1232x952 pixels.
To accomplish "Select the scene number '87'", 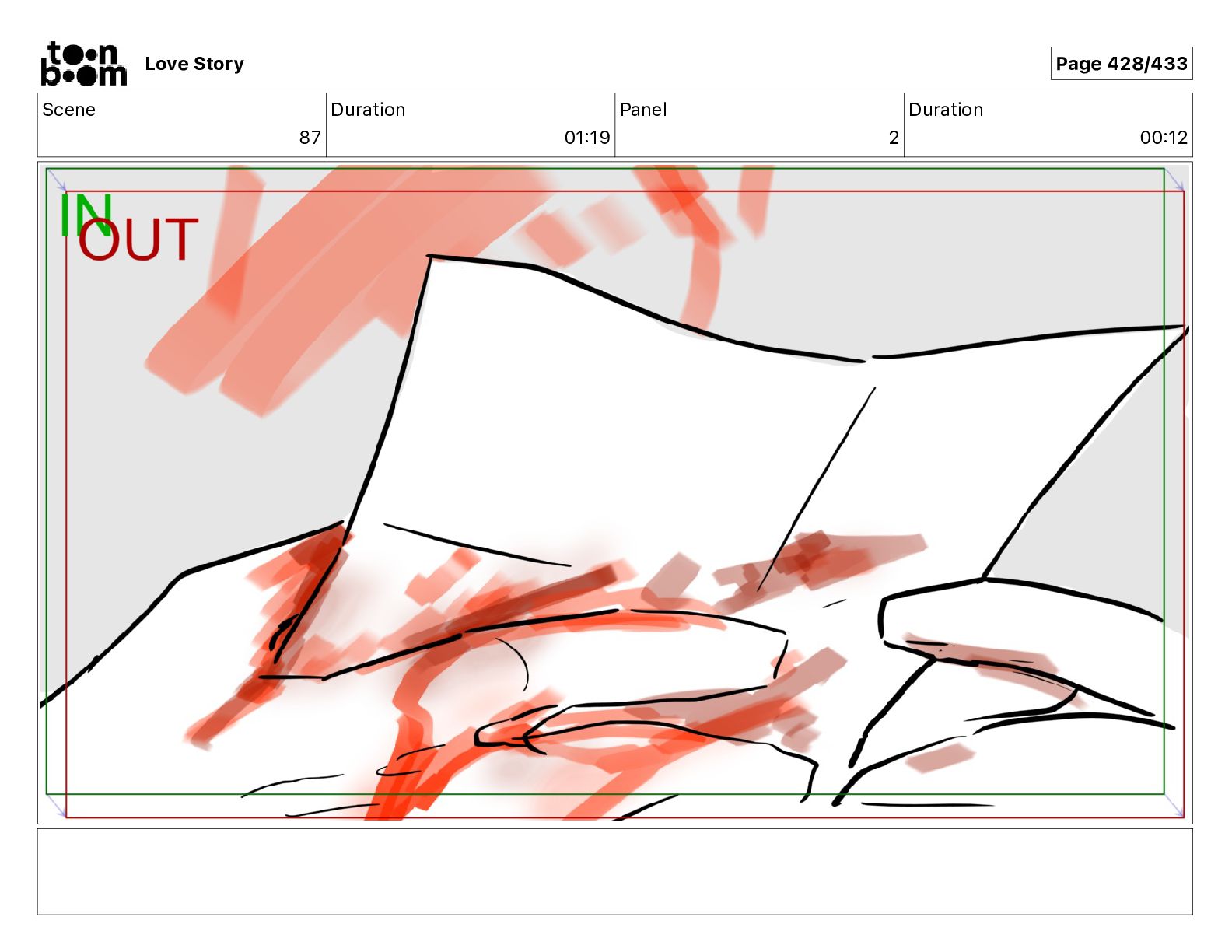I will point(310,138).
